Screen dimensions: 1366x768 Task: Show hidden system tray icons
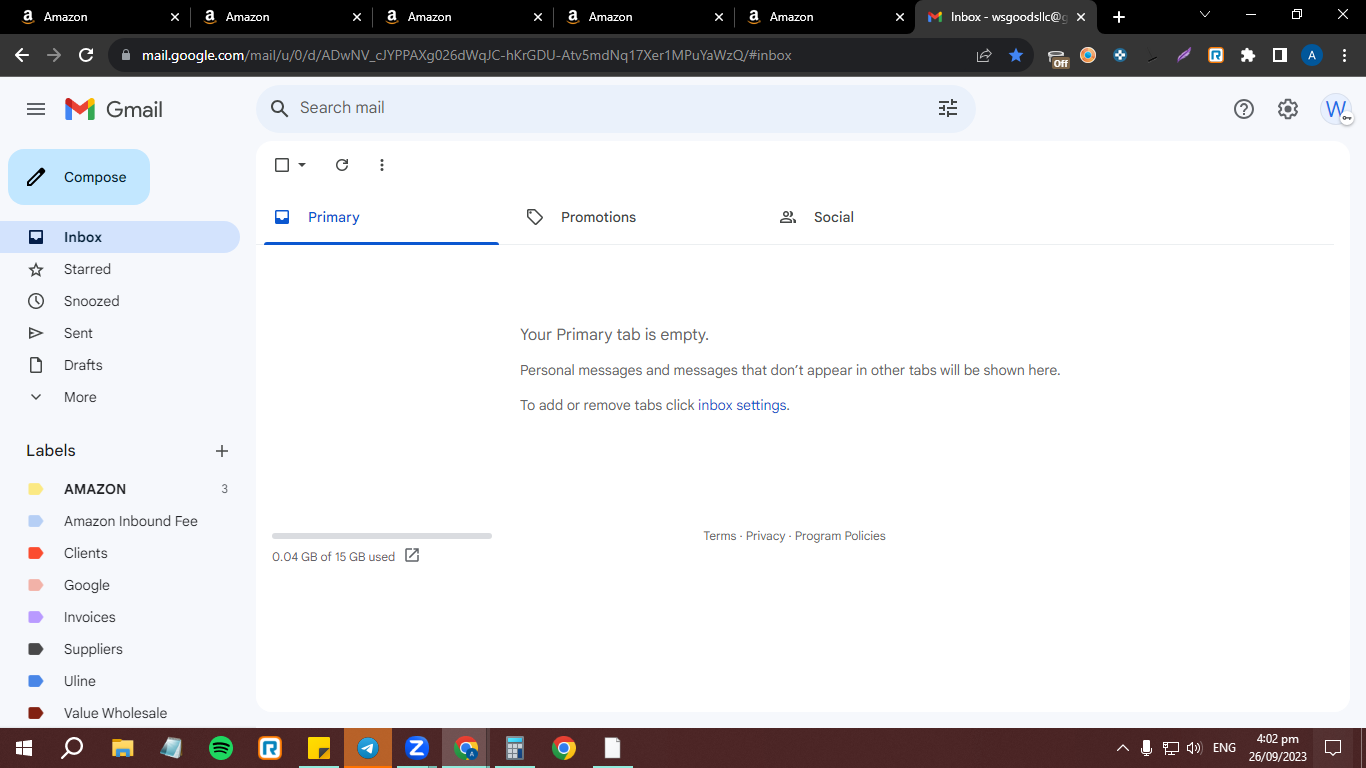pyautogui.click(x=1122, y=748)
